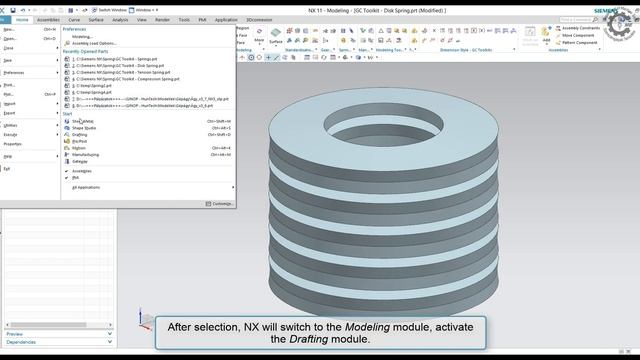The width and height of the screenshot is (640, 360).
Task: Expand the Export submenu
Action: point(29,113)
